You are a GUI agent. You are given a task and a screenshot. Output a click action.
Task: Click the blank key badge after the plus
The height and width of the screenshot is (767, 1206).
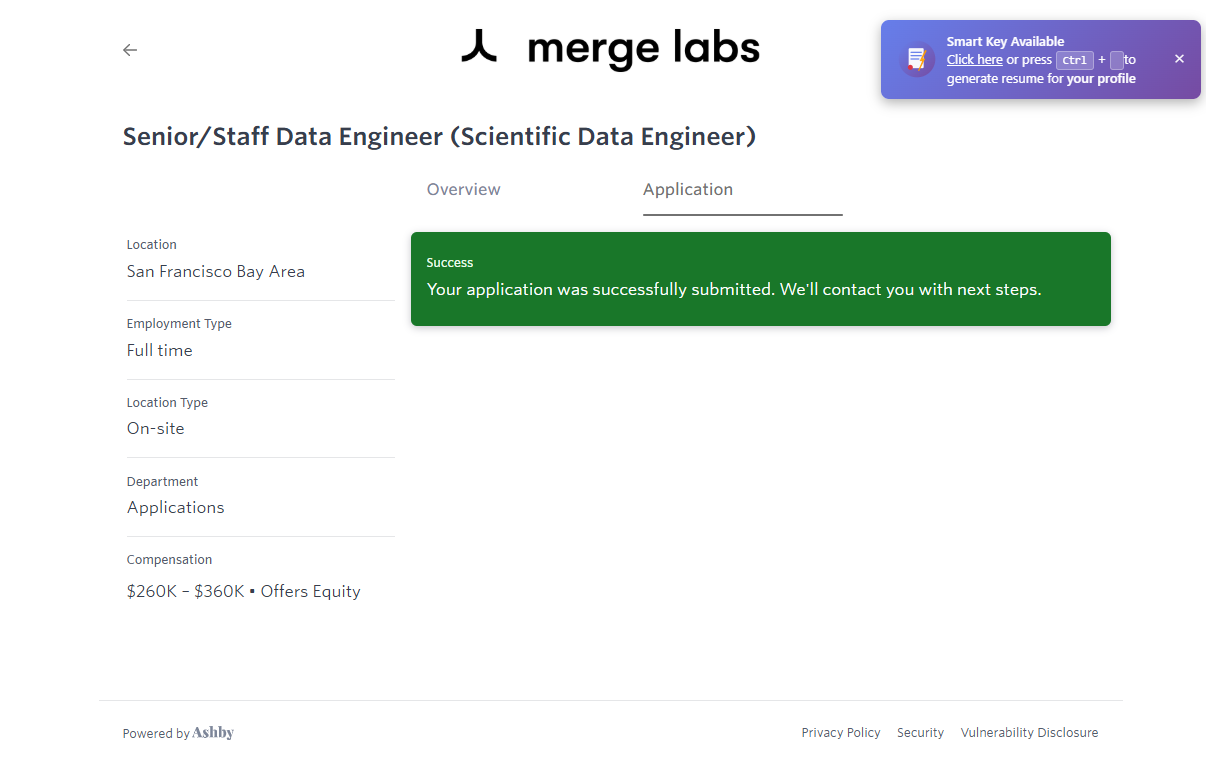click(x=1117, y=60)
